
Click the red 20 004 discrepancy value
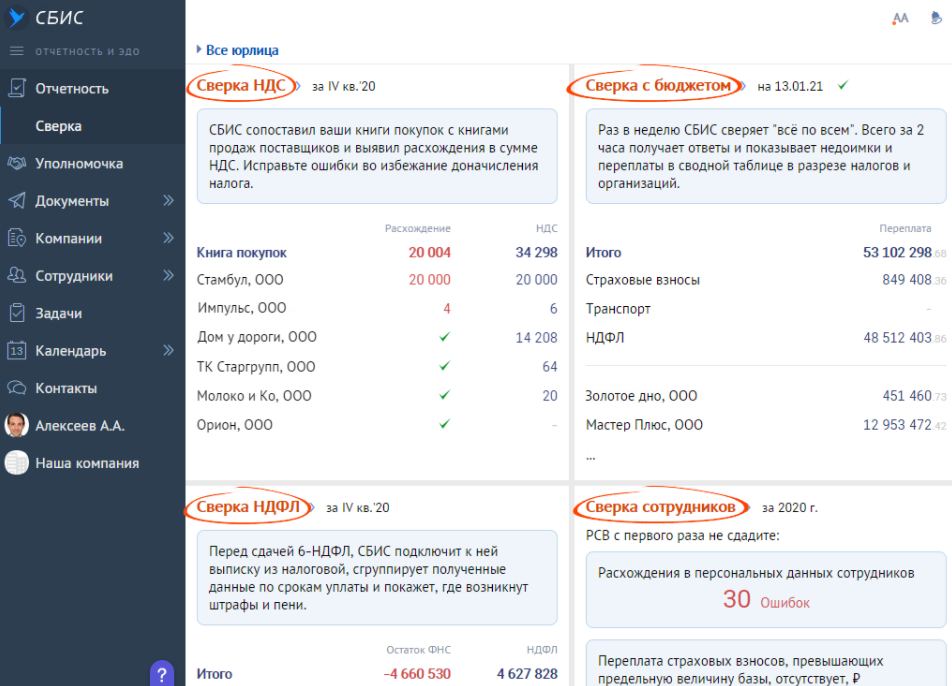pos(429,253)
